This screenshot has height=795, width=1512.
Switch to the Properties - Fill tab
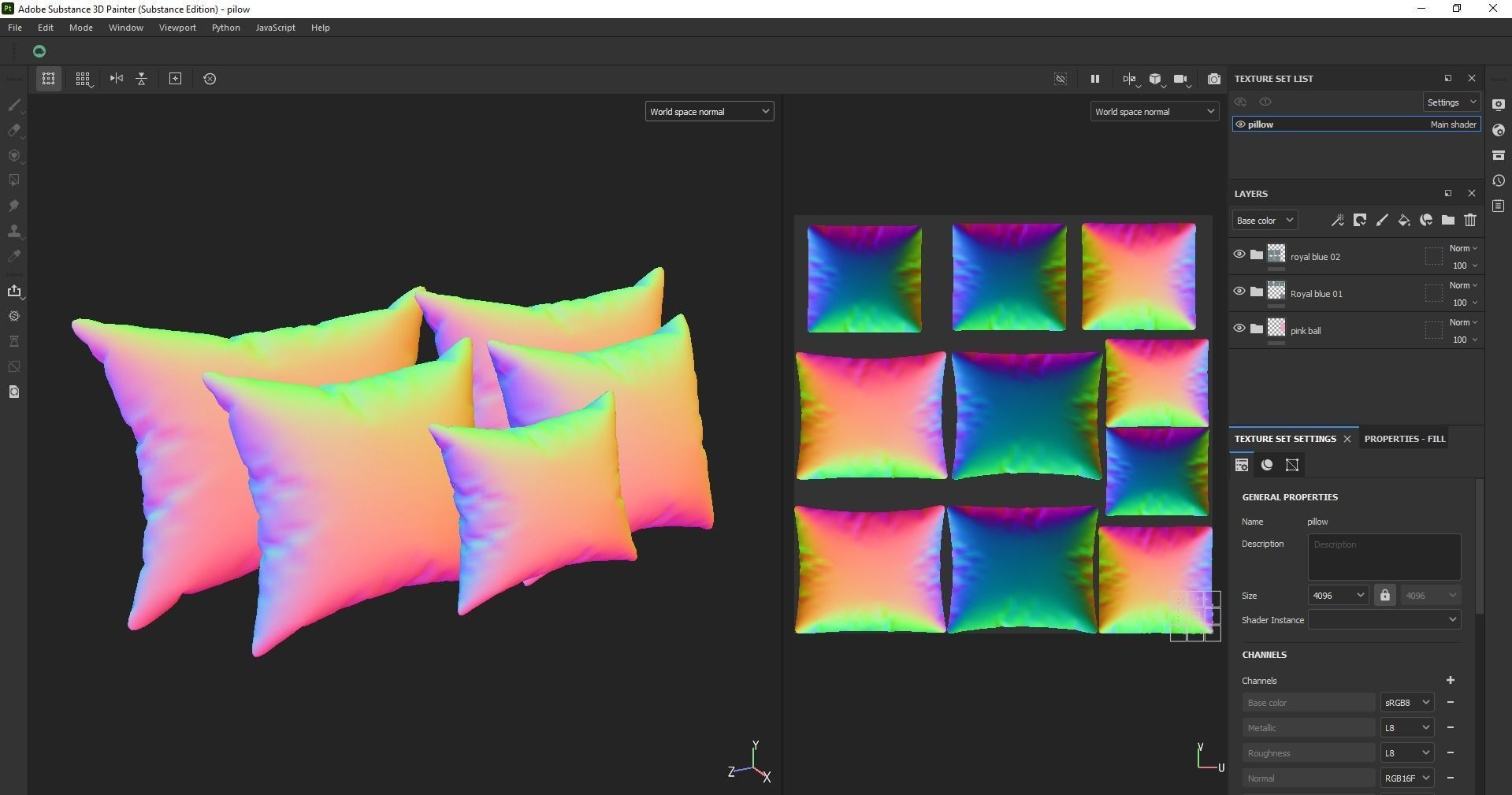(1405, 439)
